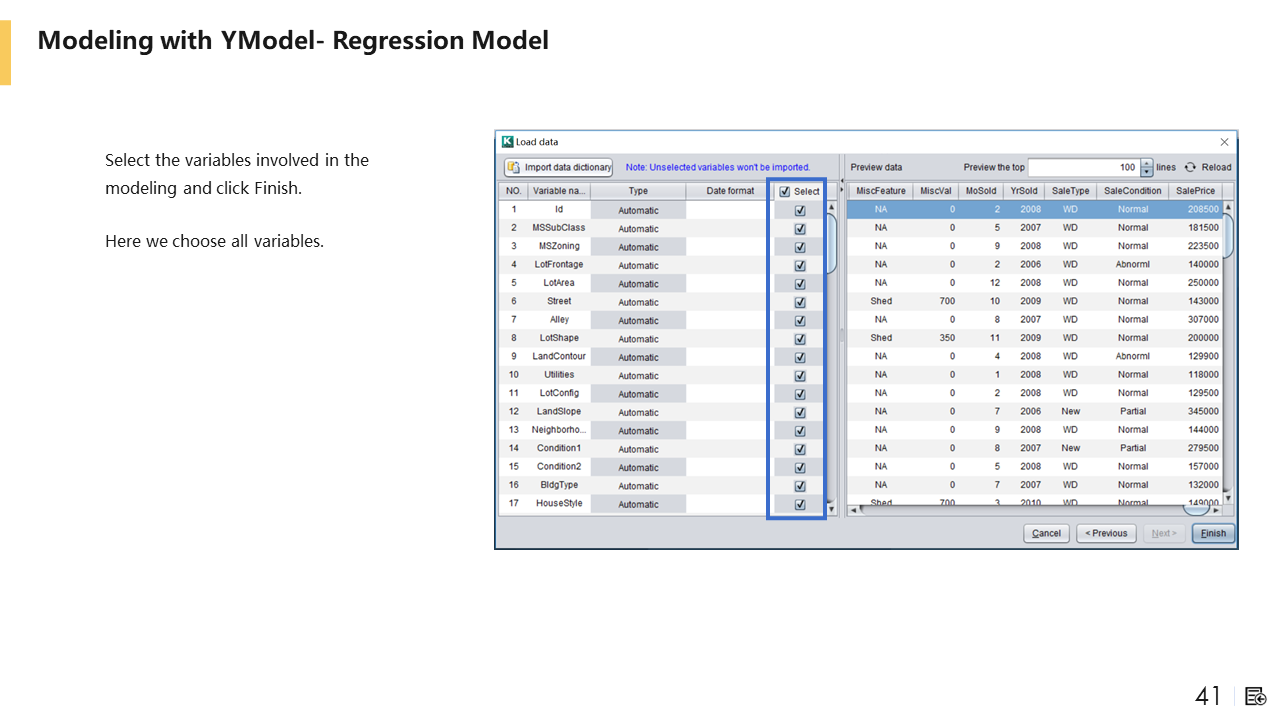The height and width of the screenshot is (720, 1280).
Task: Open Type dropdown for Street row
Action: point(638,302)
